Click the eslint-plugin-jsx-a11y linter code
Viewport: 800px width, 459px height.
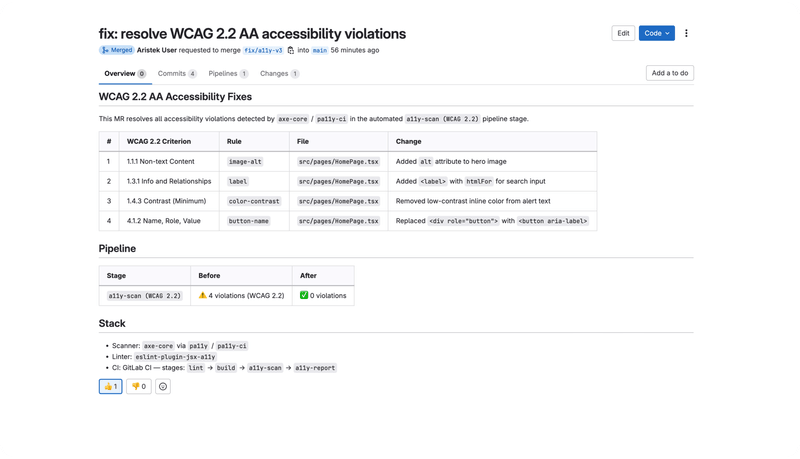(x=175, y=357)
